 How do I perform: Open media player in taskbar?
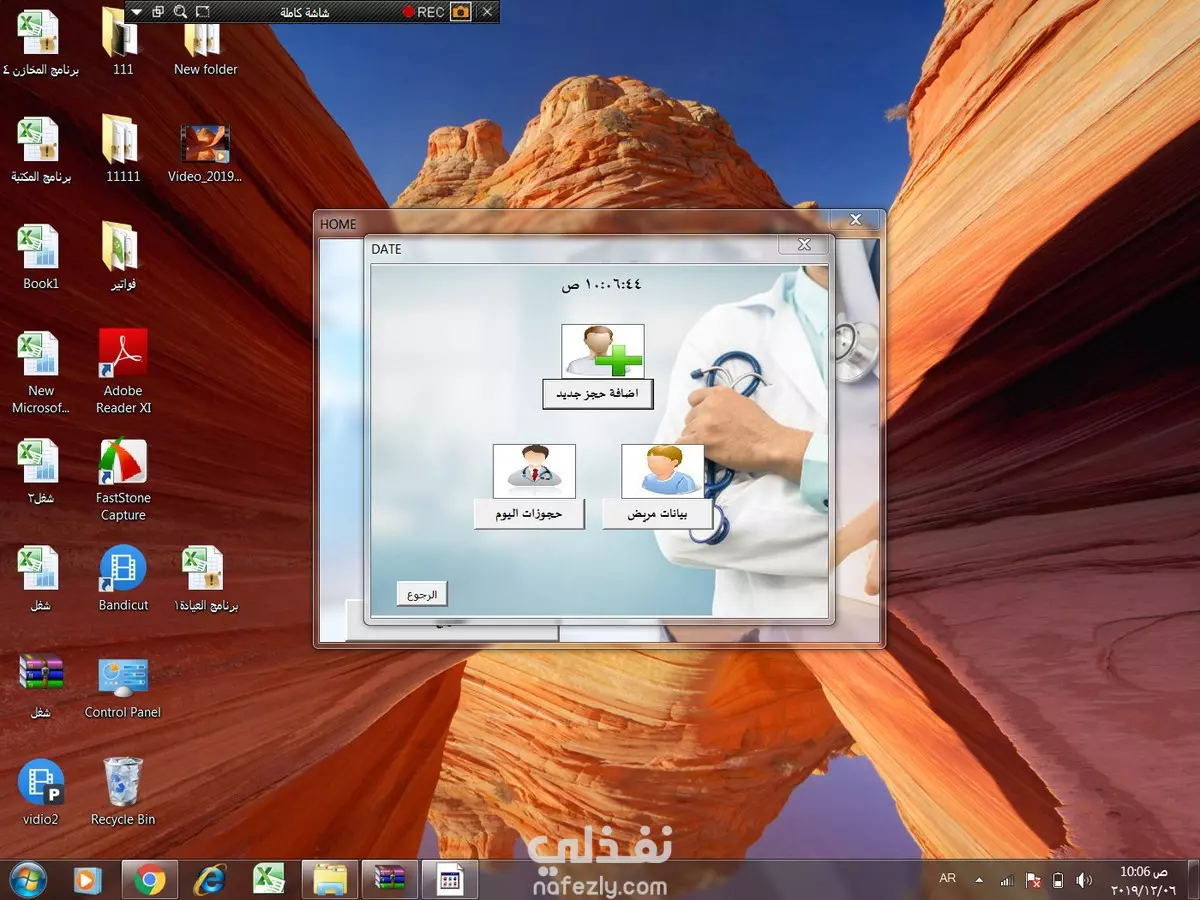(x=88, y=880)
